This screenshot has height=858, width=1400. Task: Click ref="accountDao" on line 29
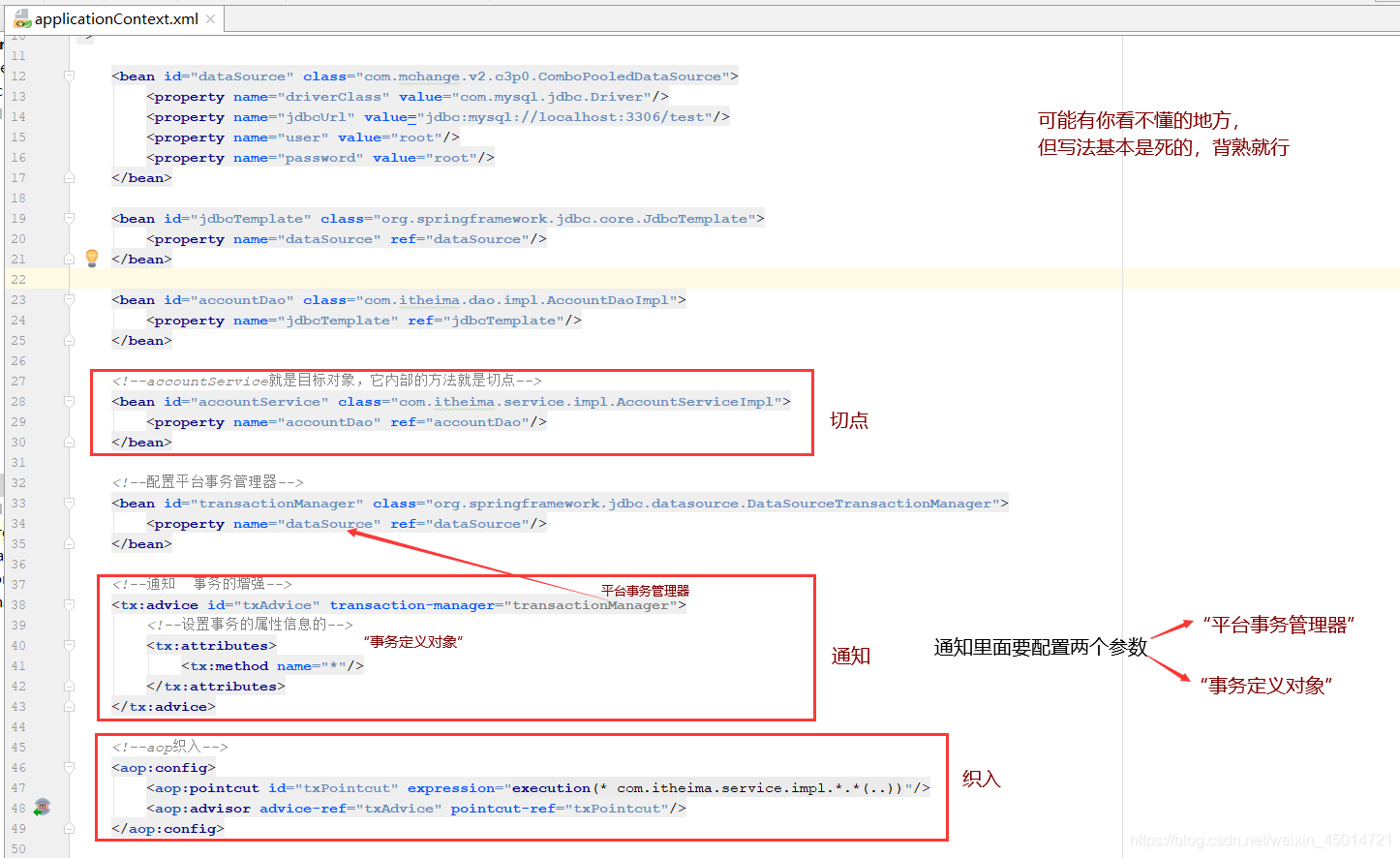pos(460,422)
